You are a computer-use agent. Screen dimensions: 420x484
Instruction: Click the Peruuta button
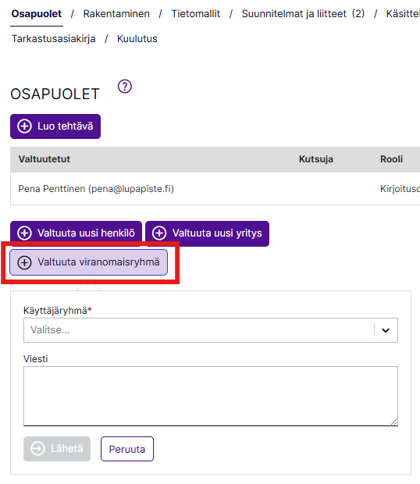(127, 449)
